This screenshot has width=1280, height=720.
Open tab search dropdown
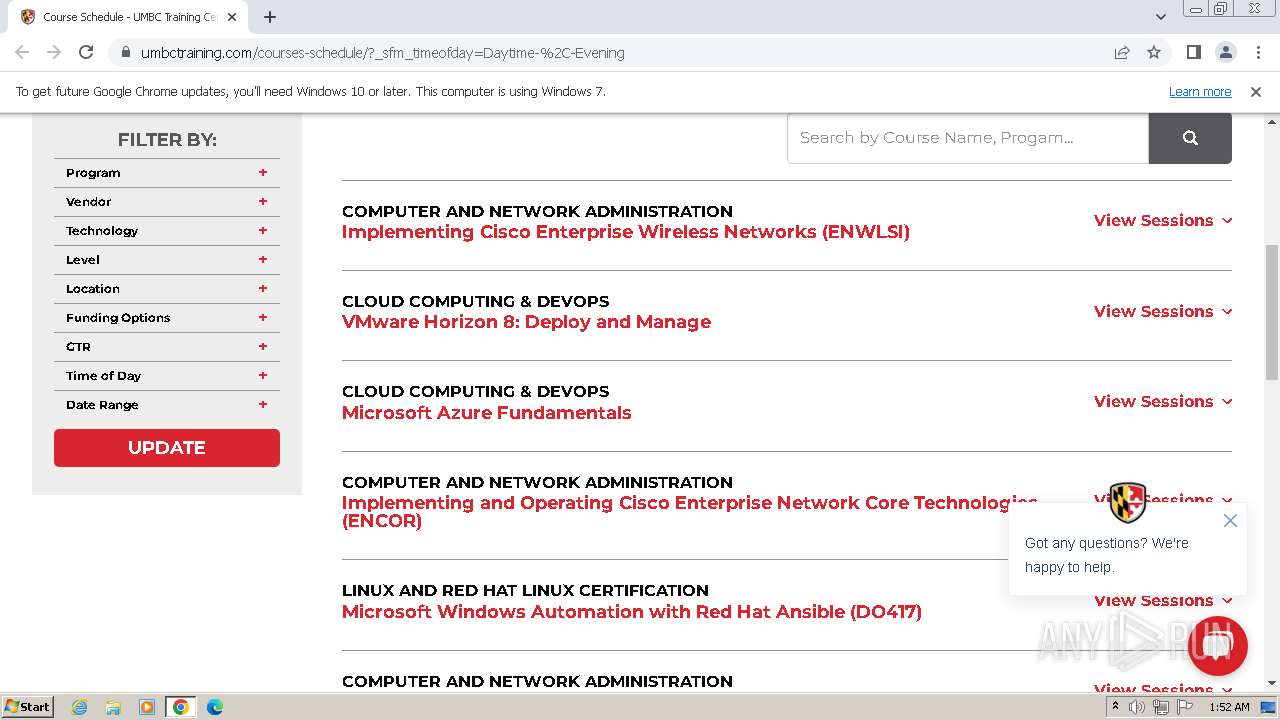pos(1160,16)
